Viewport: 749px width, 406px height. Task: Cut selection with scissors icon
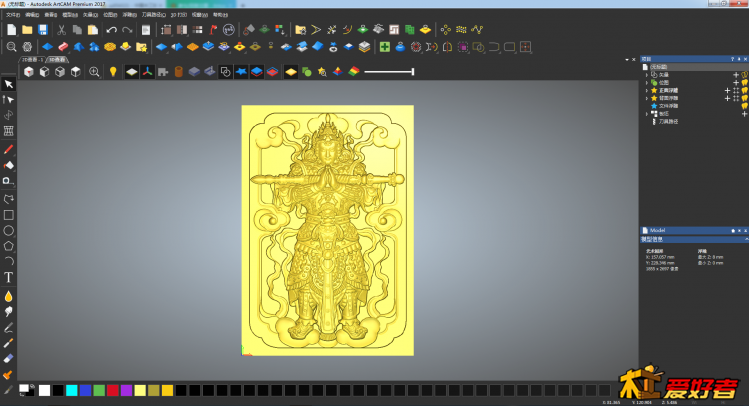(61, 30)
